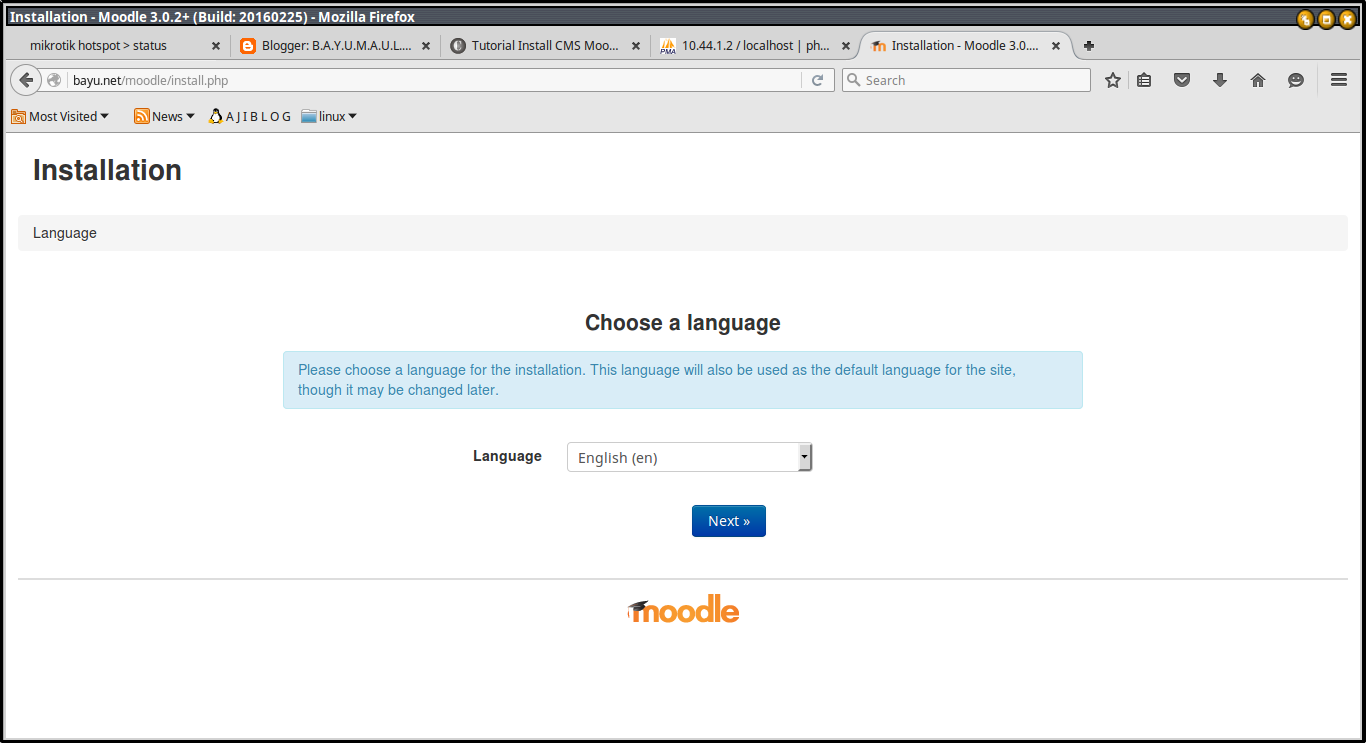The height and width of the screenshot is (743, 1366).
Task: Click the Next » button
Action: (x=729, y=521)
